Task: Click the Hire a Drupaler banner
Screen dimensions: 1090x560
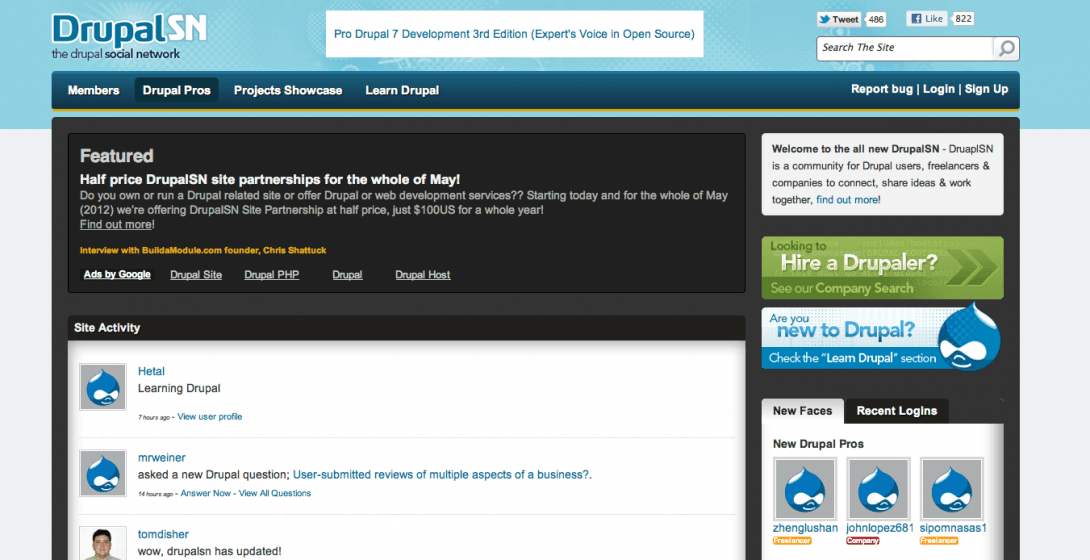Action: (x=882, y=267)
